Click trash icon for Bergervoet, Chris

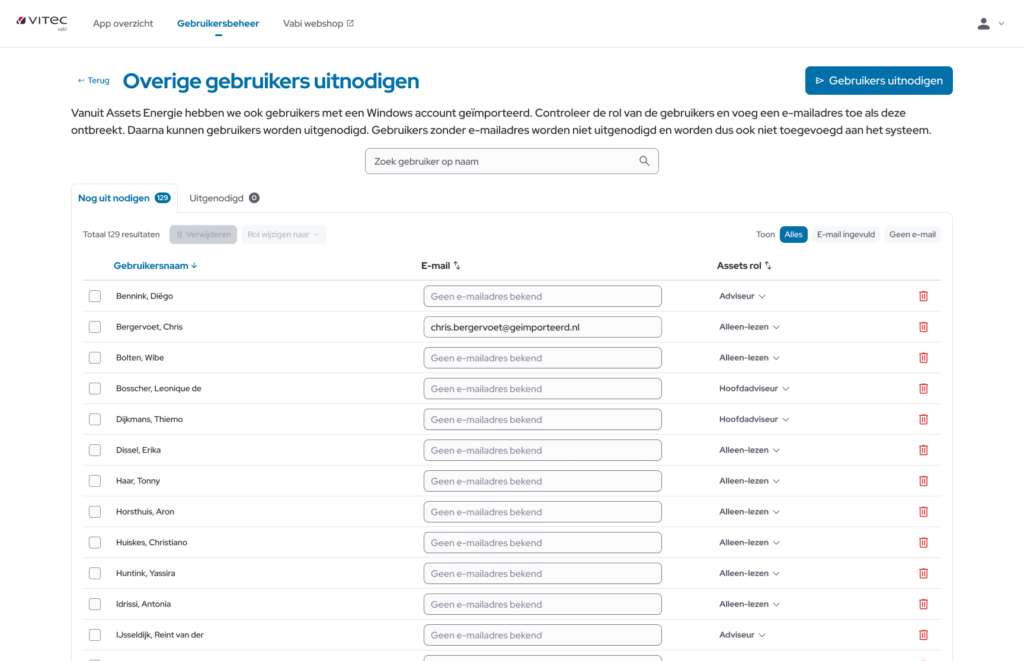coord(923,327)
